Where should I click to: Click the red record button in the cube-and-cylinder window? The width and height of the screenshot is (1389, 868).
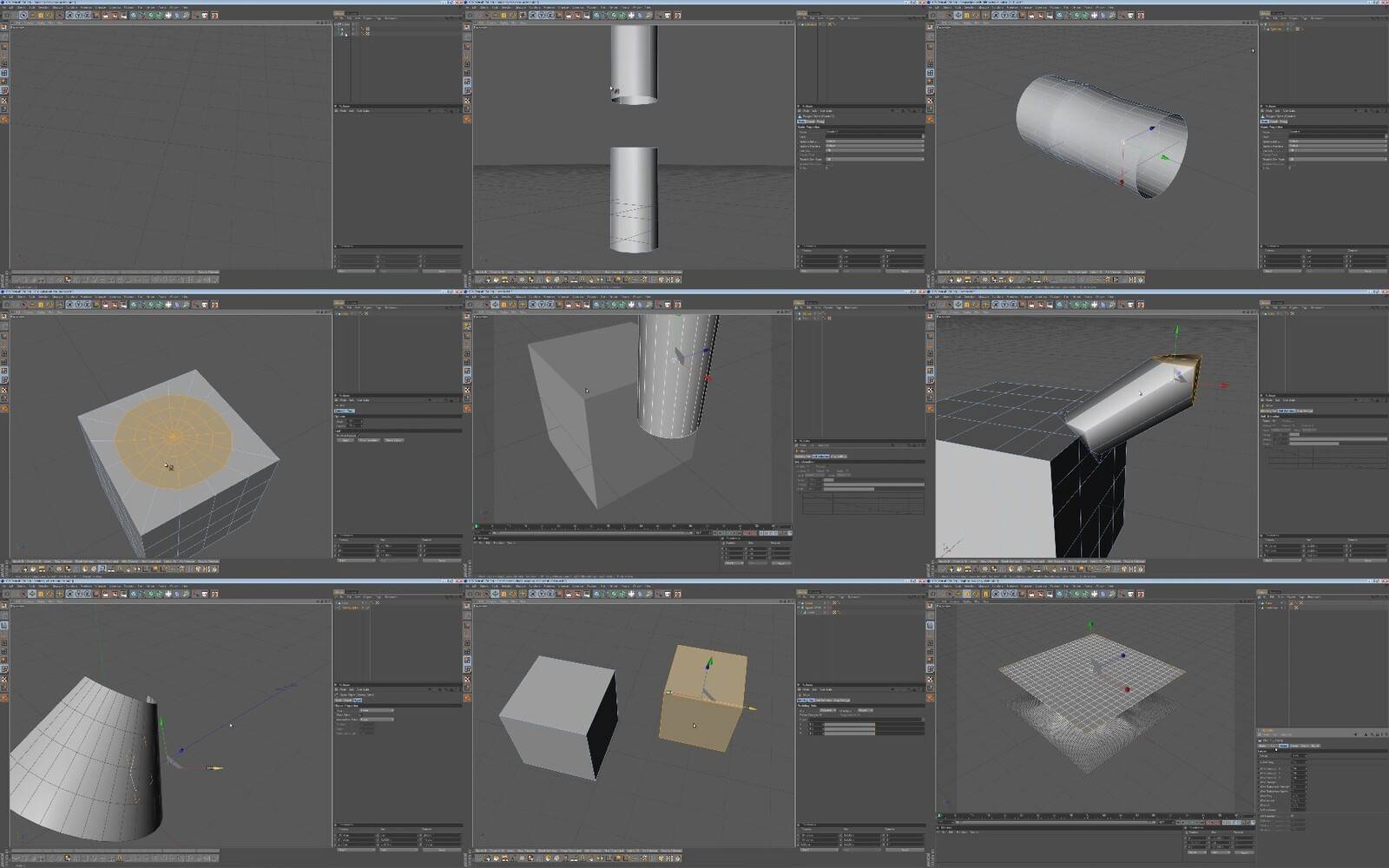[746, 533]
